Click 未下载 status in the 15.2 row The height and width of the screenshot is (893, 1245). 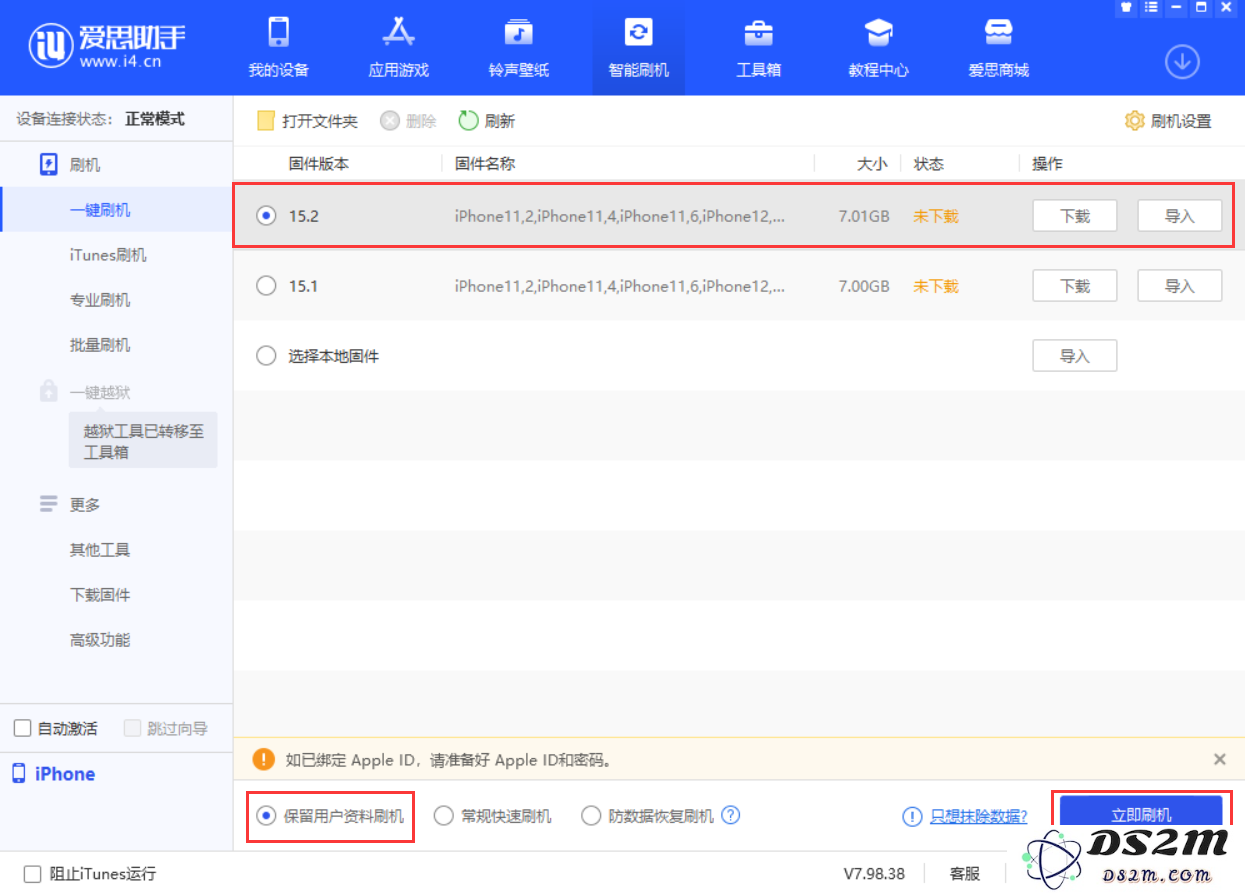(x=936, y=215)
